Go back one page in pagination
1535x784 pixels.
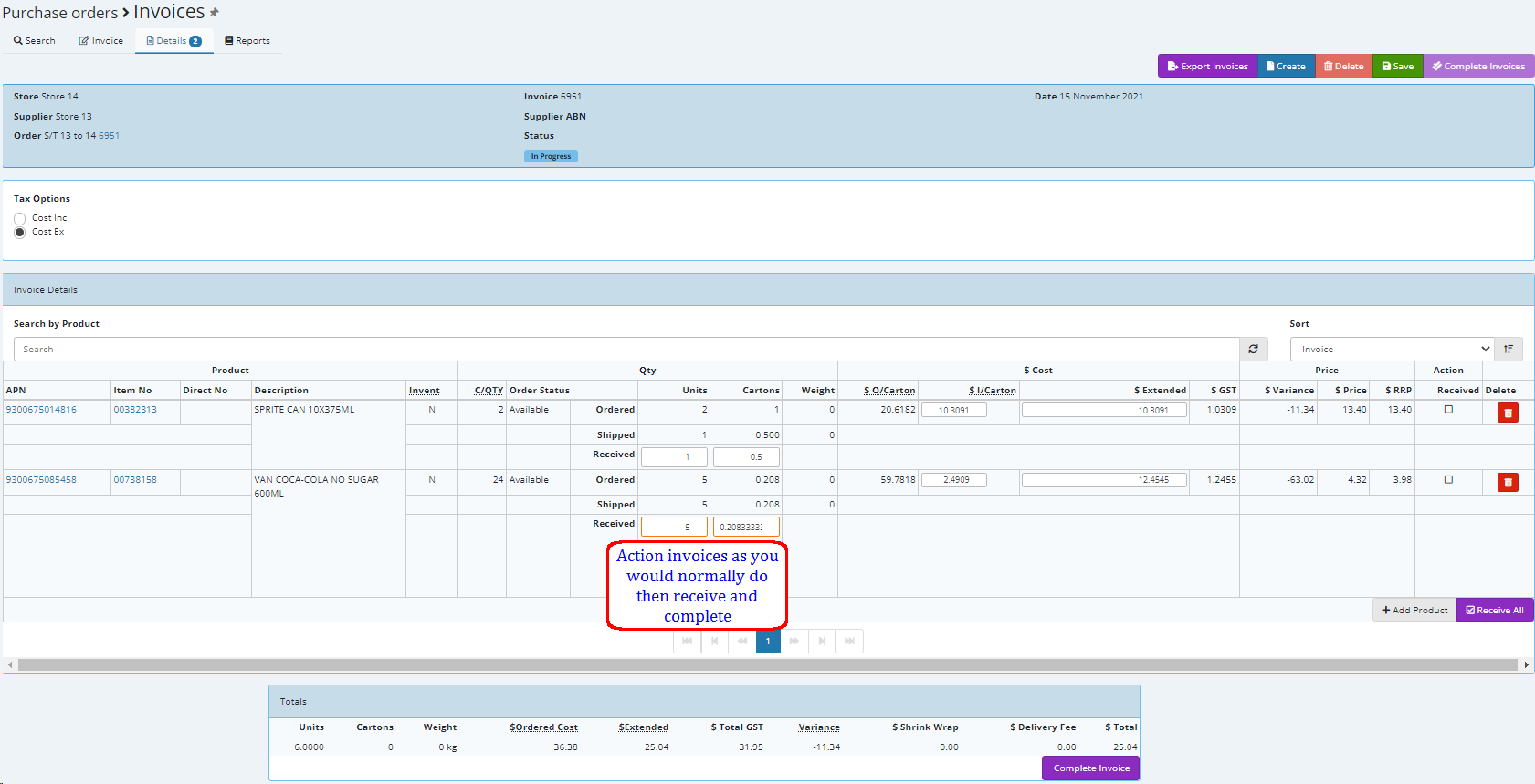[x=714, y=641]
